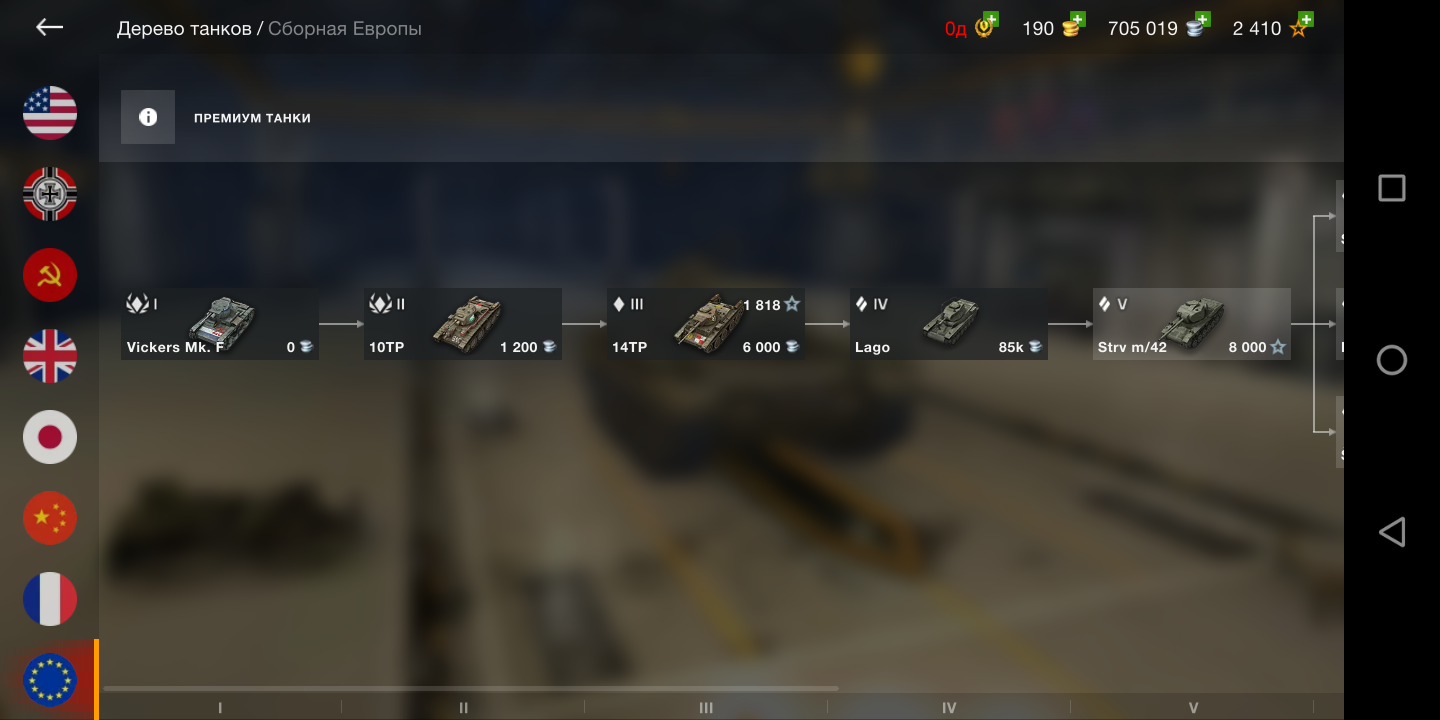The image size is (1440, 720).
Task: Select the Japan flag nation icon
Action: click(50, 437)
